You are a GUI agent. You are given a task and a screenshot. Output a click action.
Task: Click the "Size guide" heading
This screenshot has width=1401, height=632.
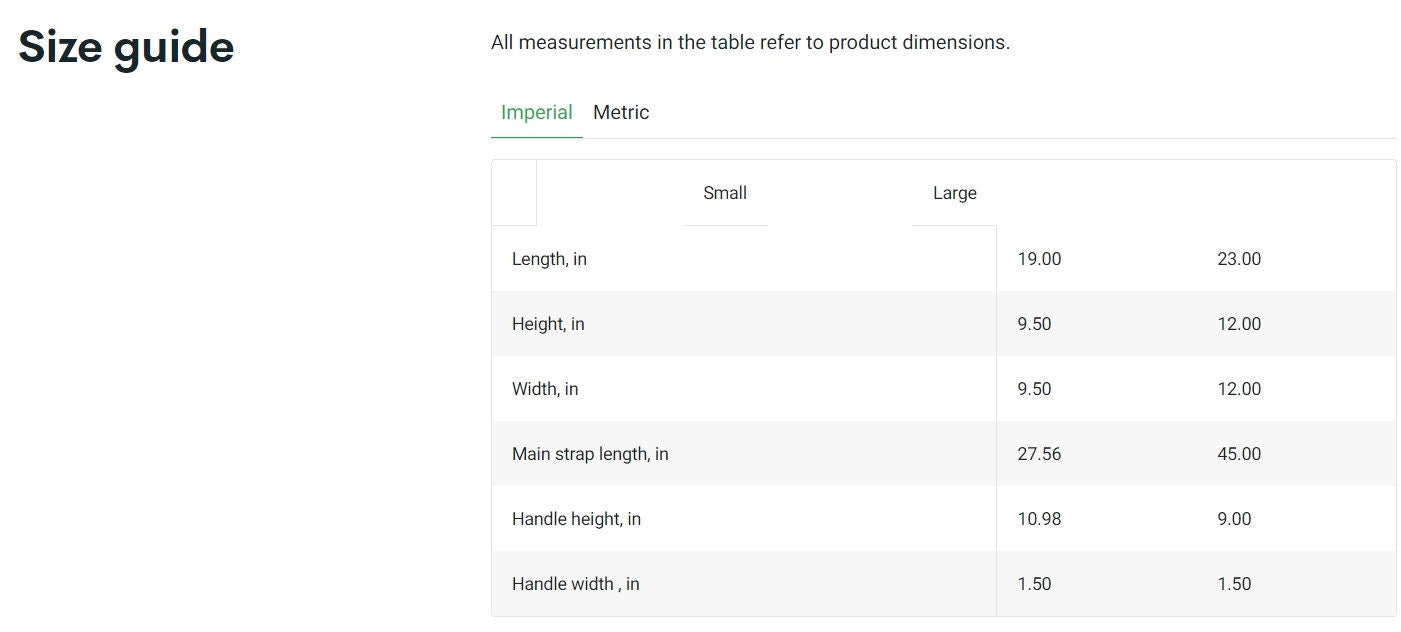coord(126,47)
